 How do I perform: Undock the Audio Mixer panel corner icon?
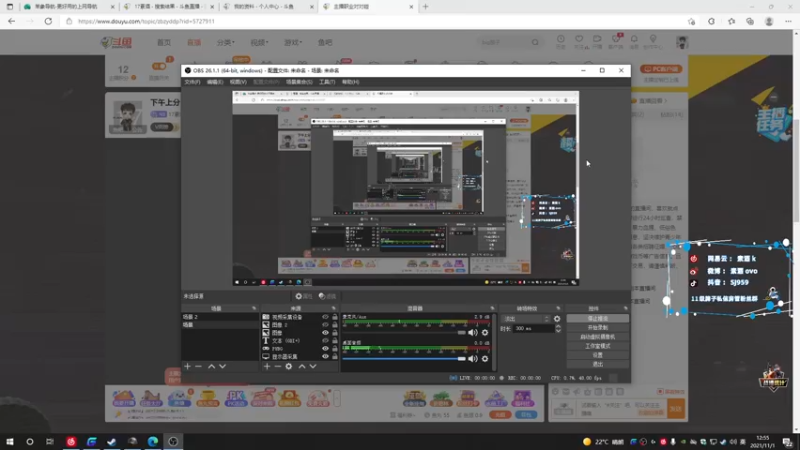(x=492, y=308)
